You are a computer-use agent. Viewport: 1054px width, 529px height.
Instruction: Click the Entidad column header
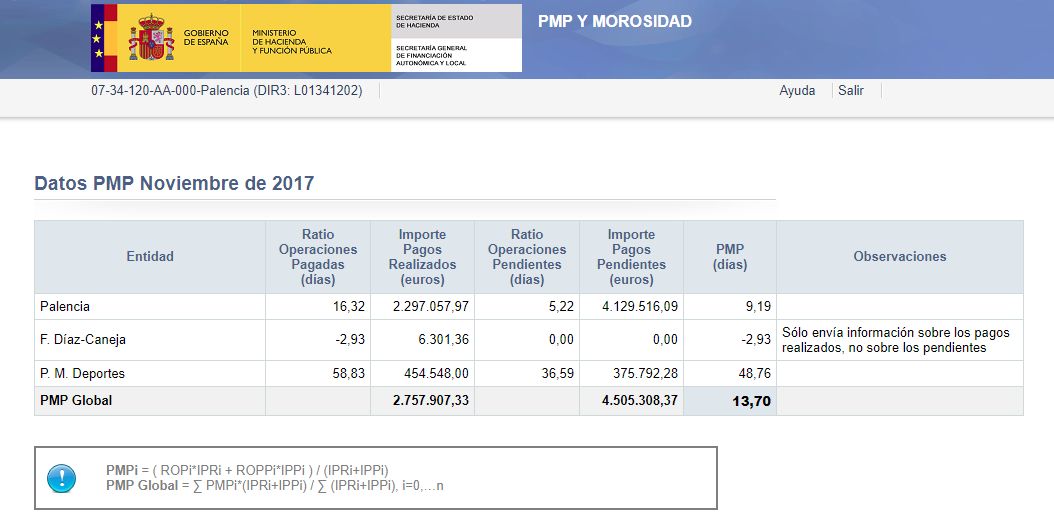click(150, 257)
